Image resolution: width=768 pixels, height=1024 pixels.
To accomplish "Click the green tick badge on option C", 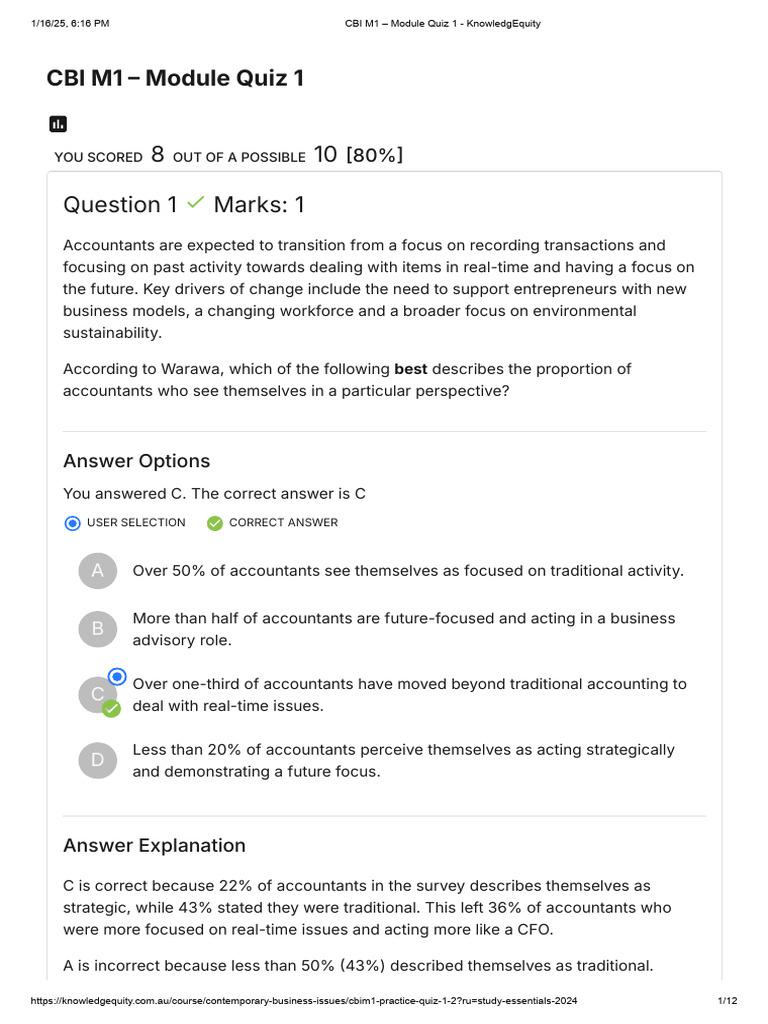I will coord(112,708).
